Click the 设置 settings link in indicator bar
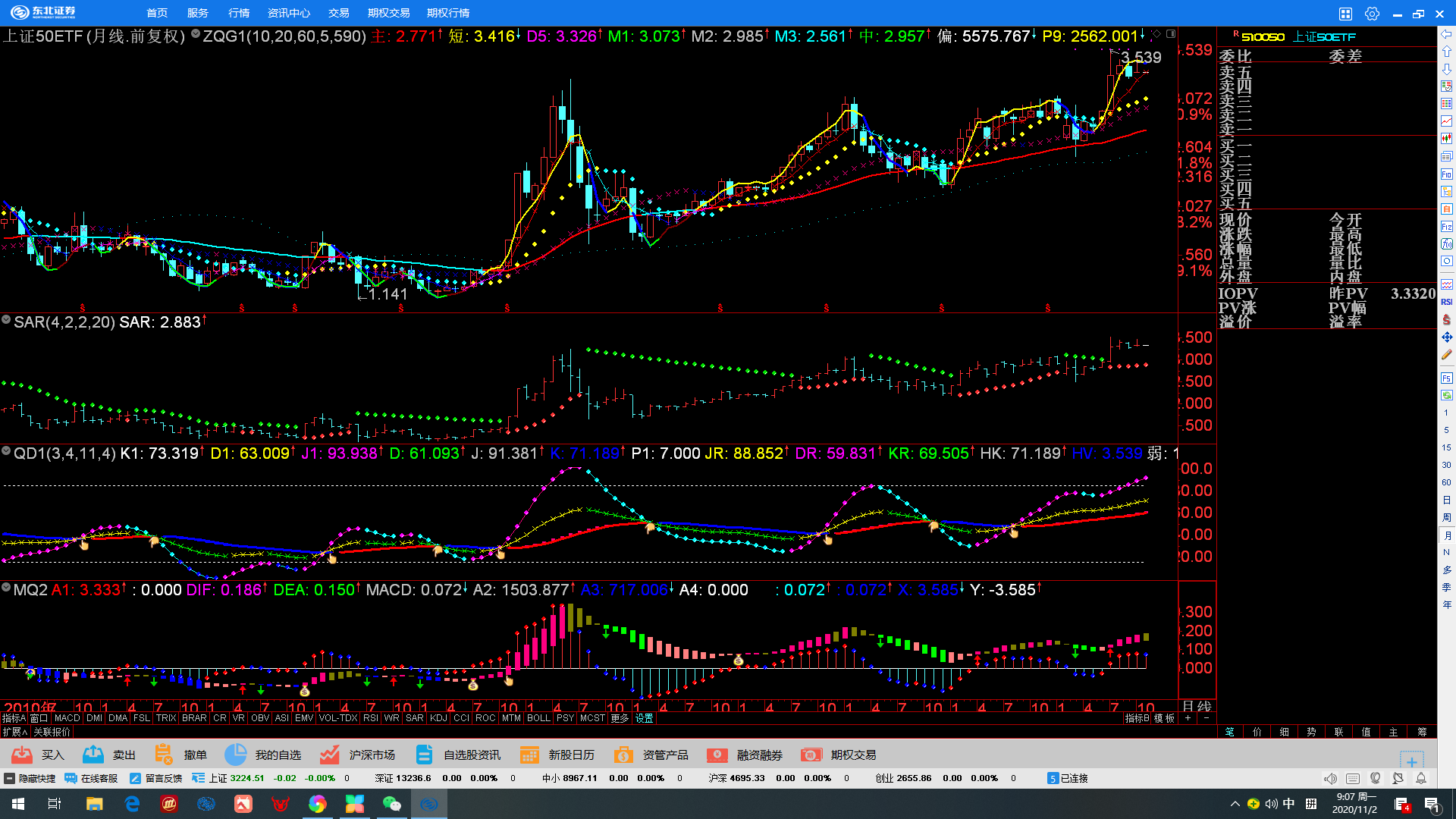The width and height of the screenshot is (1456, 819). click(x=645, y=718)
